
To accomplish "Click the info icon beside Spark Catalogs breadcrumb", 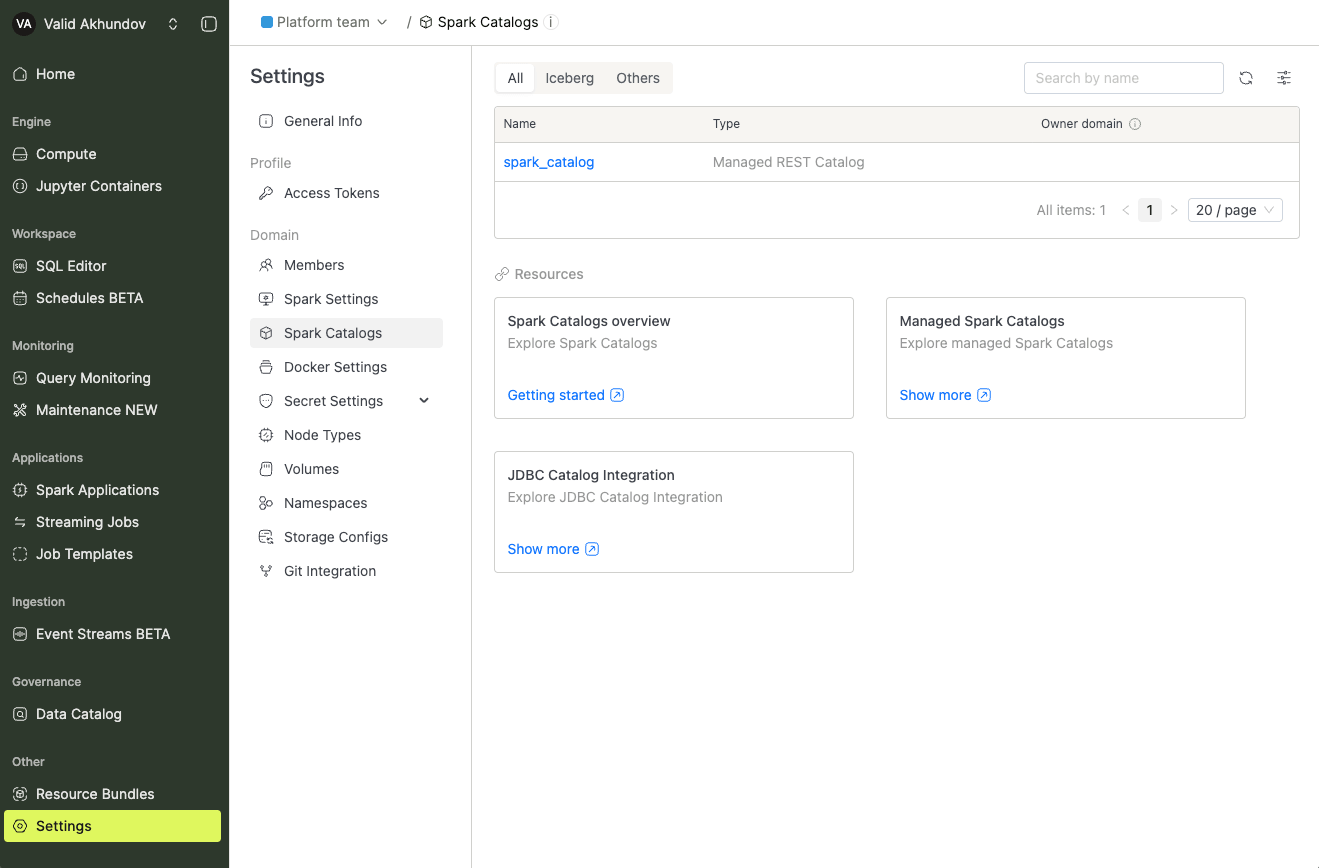I will 552,22.
